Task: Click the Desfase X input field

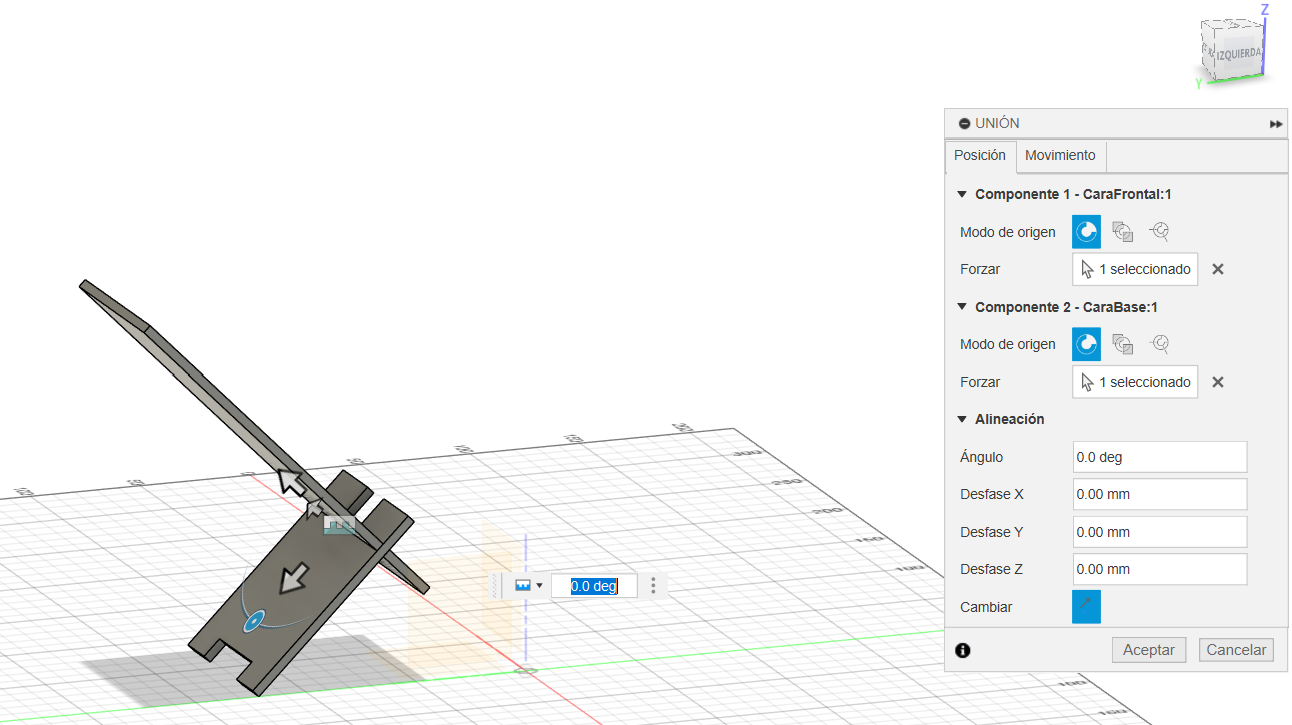Action: (x=1160, y=494)
